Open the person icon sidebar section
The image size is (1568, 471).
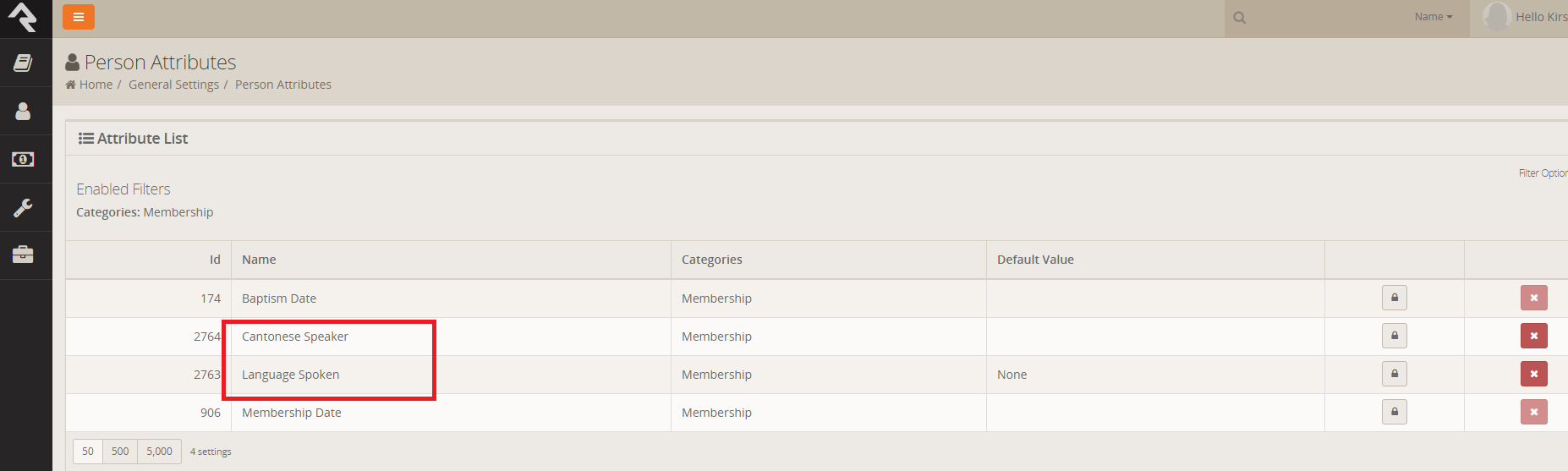(x=23, y=111)
